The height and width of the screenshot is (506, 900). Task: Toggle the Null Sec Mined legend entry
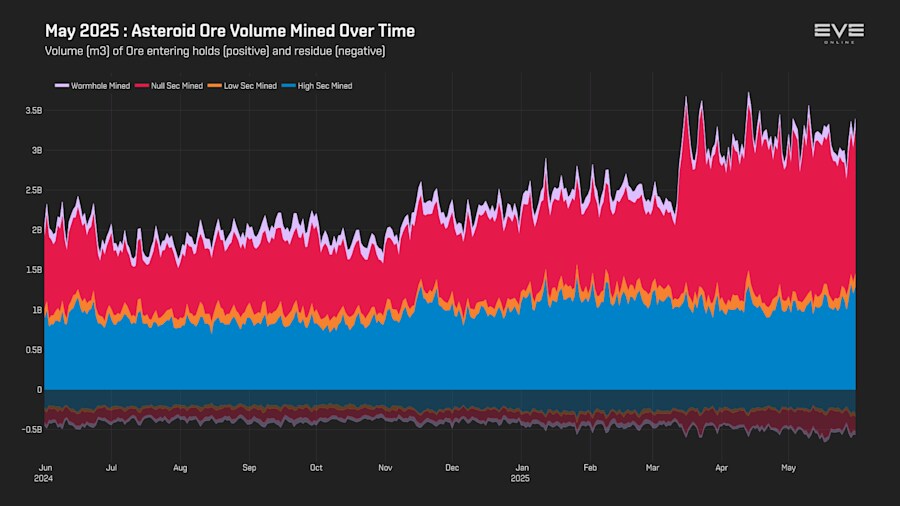169,86
